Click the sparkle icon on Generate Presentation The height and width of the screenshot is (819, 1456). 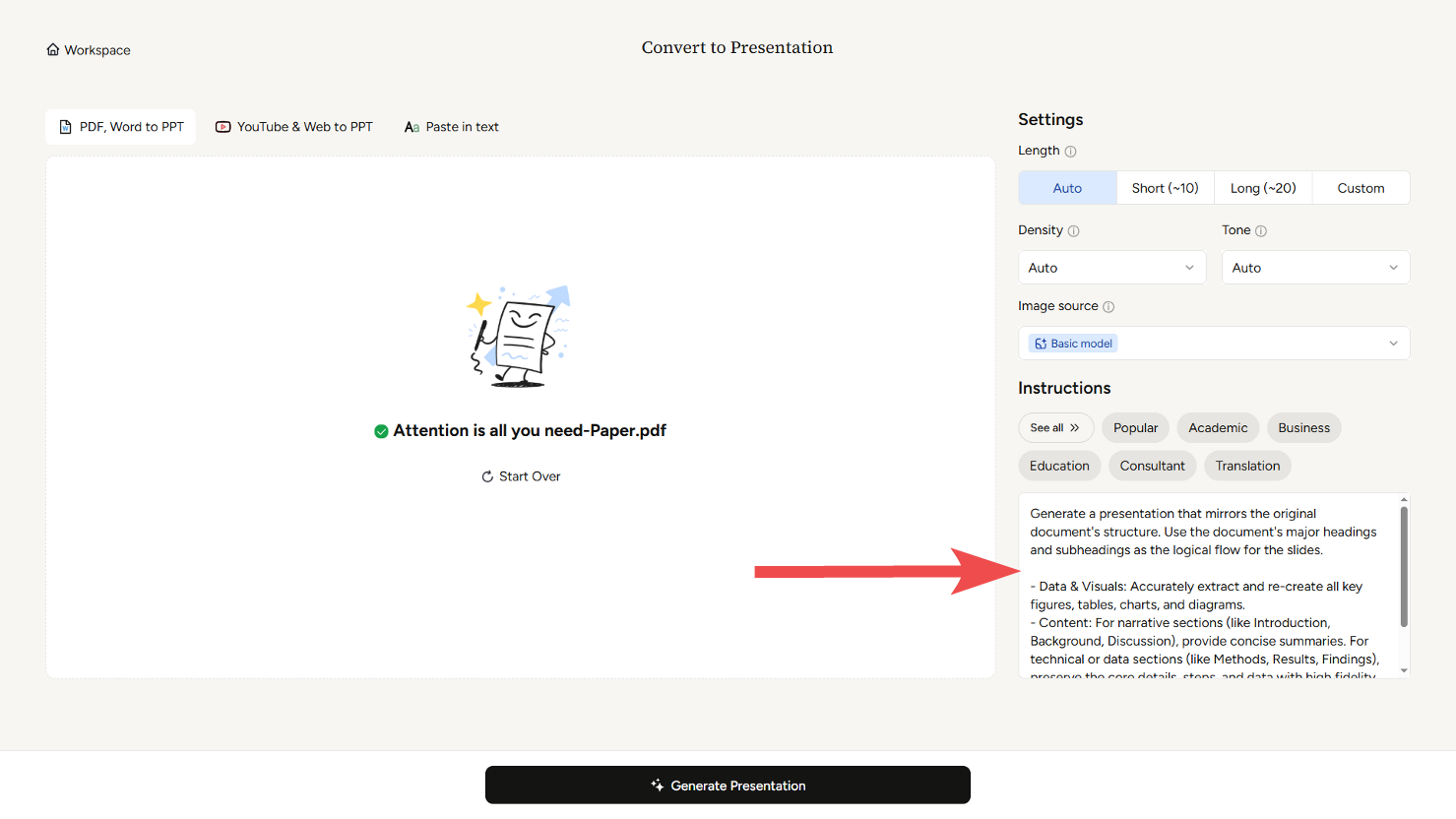[657, 786]
